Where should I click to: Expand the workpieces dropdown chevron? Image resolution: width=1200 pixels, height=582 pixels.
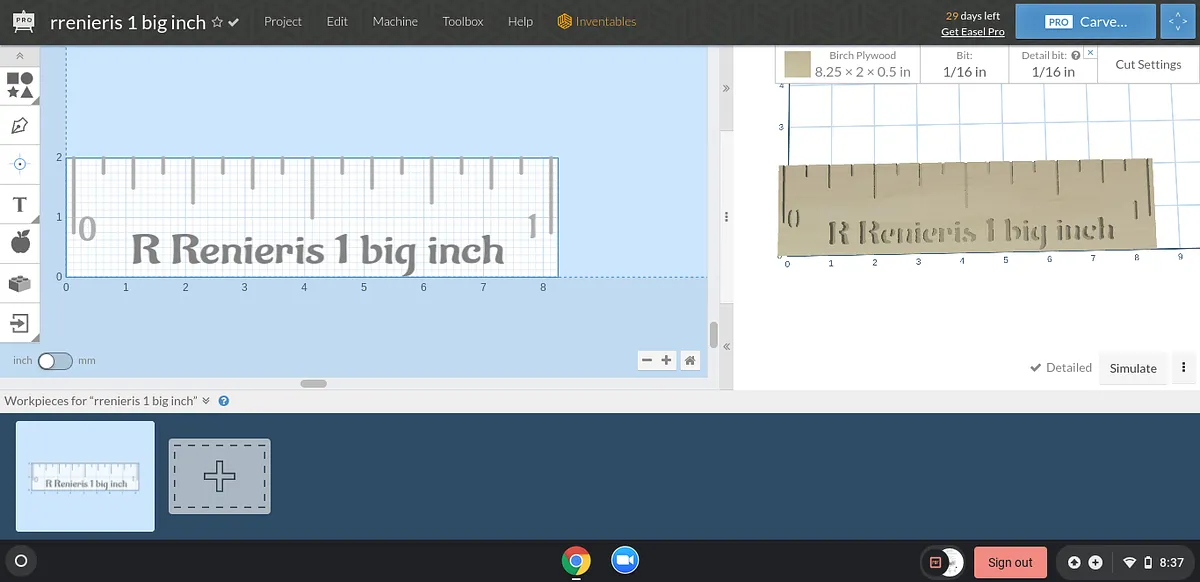206,401
